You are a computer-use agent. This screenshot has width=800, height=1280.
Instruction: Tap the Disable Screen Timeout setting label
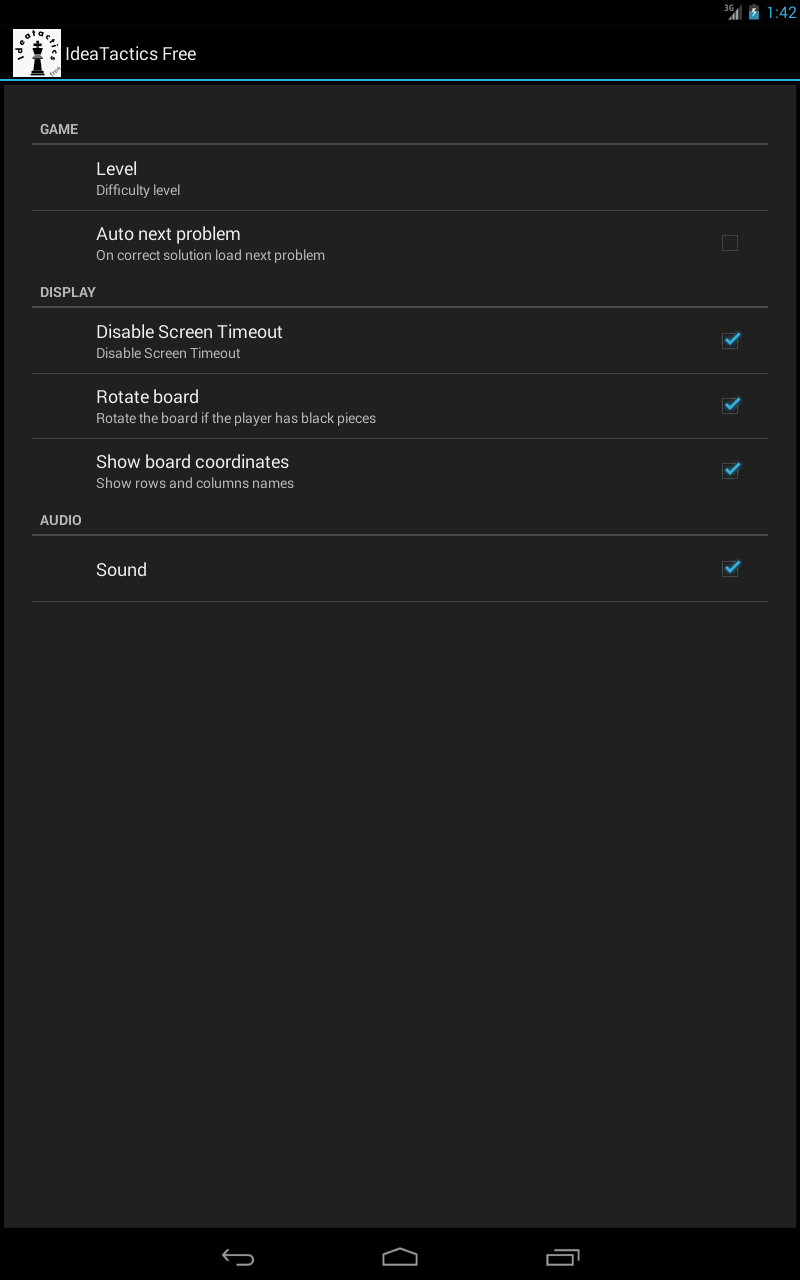coord(189,332)
